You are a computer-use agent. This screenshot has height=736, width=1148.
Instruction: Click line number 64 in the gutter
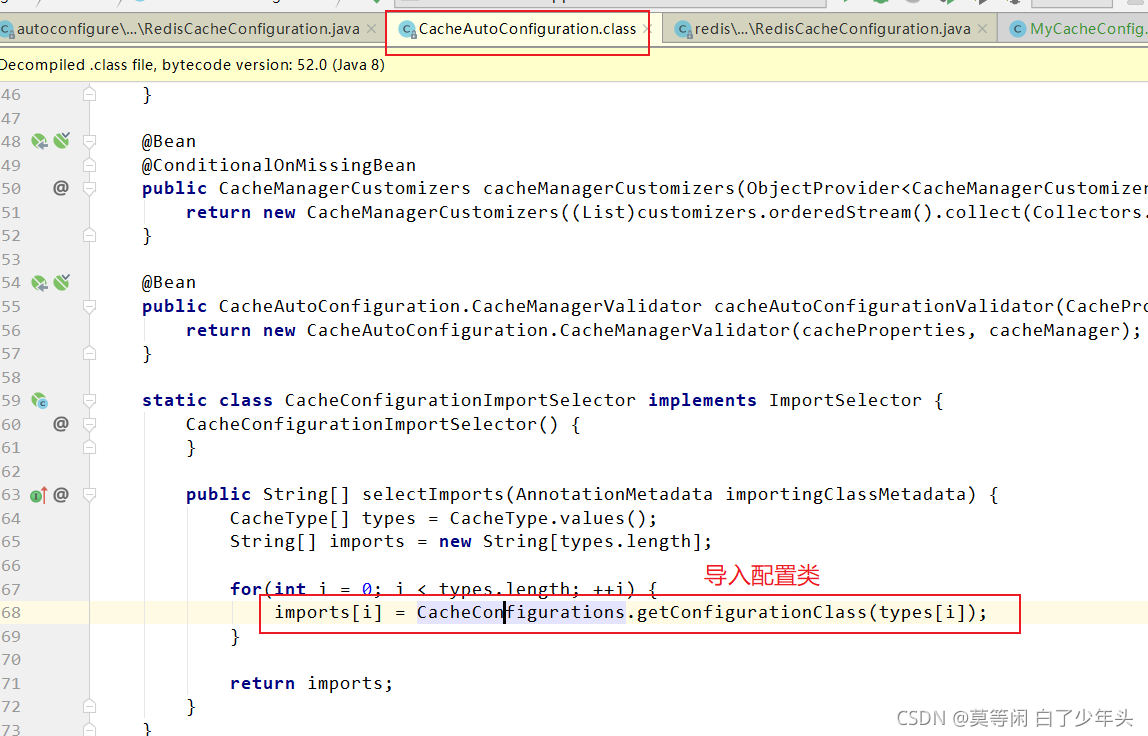click(x=11, y=518)
